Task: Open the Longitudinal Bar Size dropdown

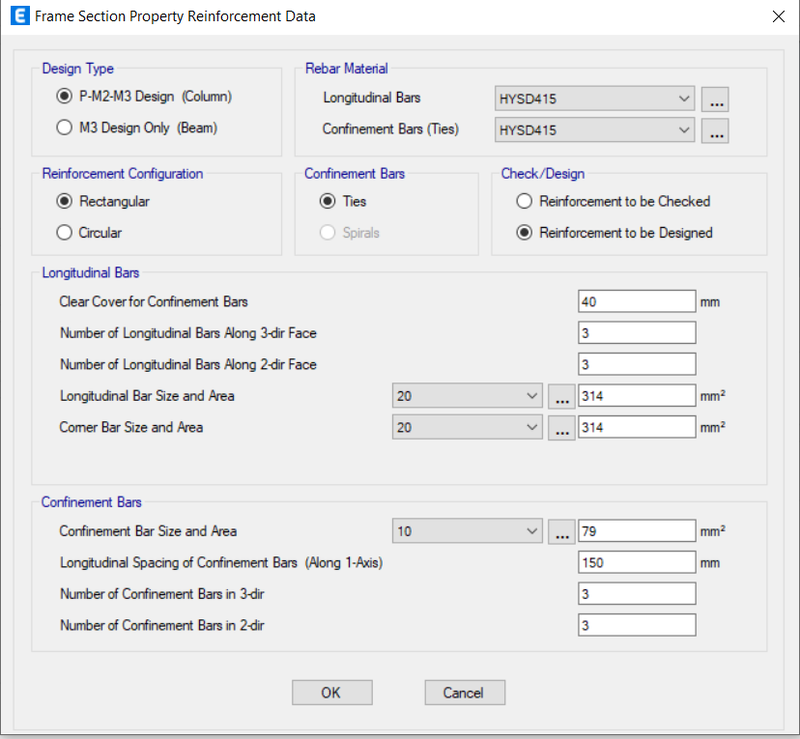Action: click(x=467, y=396)
